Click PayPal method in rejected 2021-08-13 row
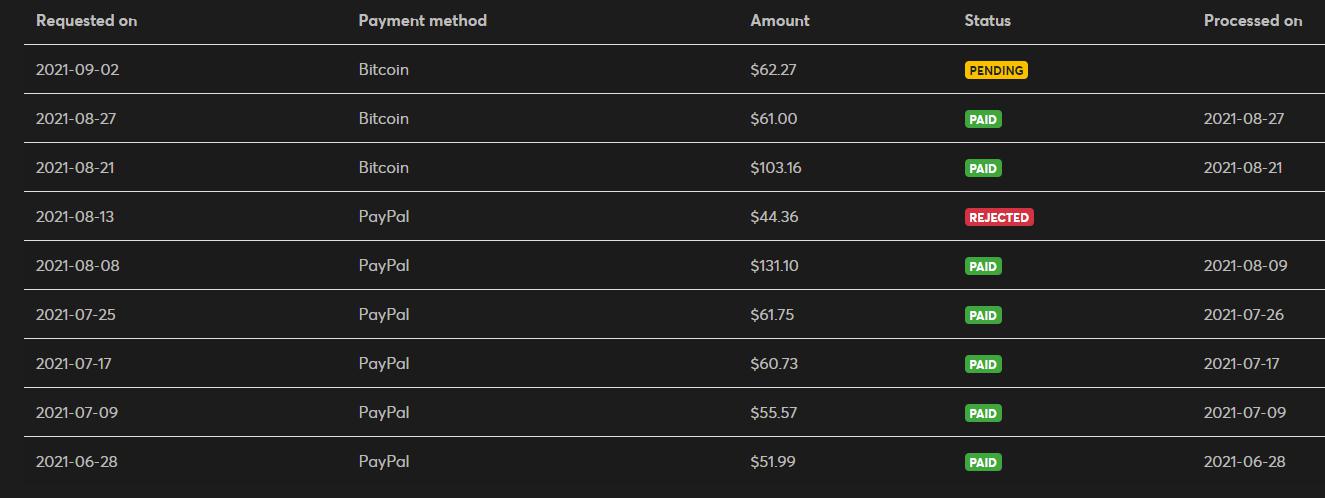Screen dimensions: 1325x498 point(383,217)
